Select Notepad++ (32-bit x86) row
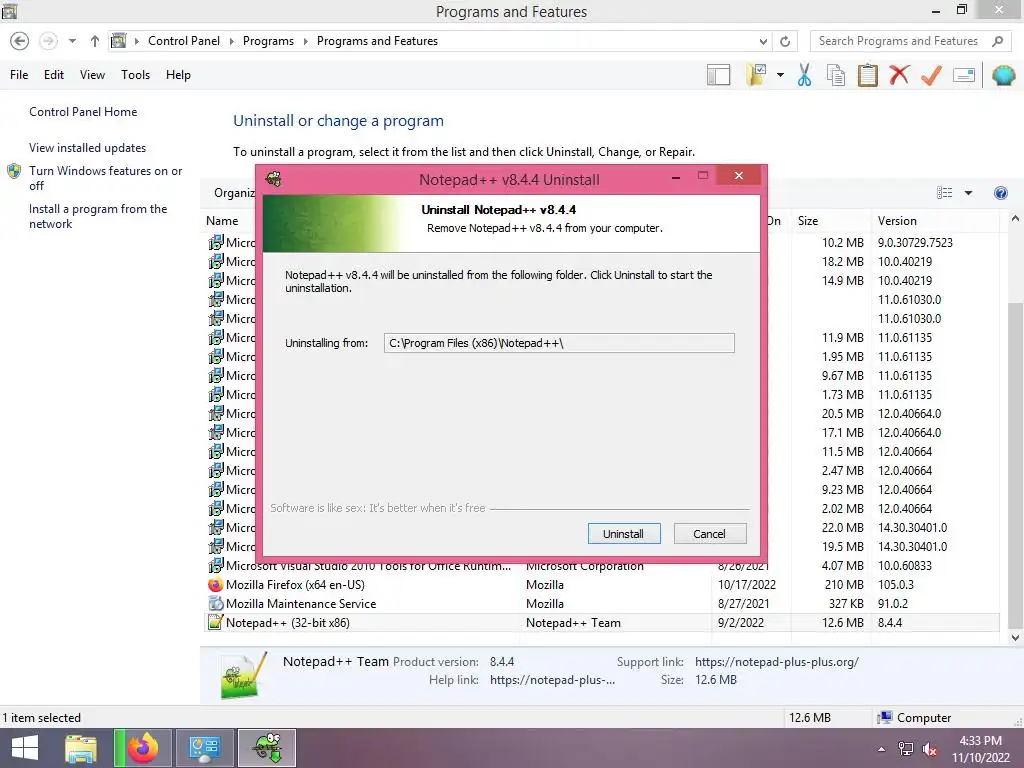Screen dimensions: 1024x768 pos(602,622)
